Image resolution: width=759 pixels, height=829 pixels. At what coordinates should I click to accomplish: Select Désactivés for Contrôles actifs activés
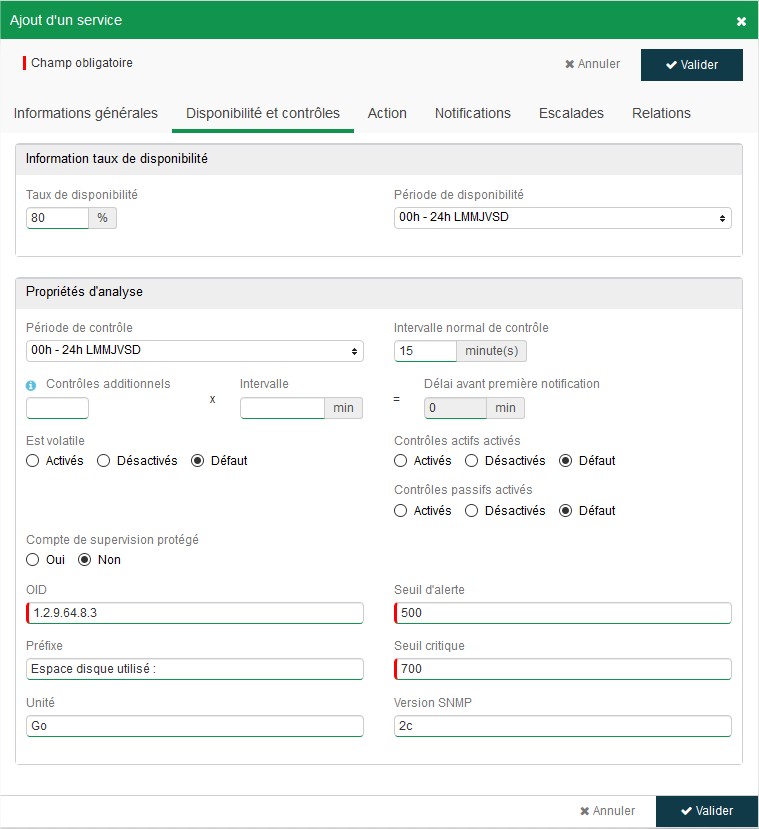coord(471,461)
